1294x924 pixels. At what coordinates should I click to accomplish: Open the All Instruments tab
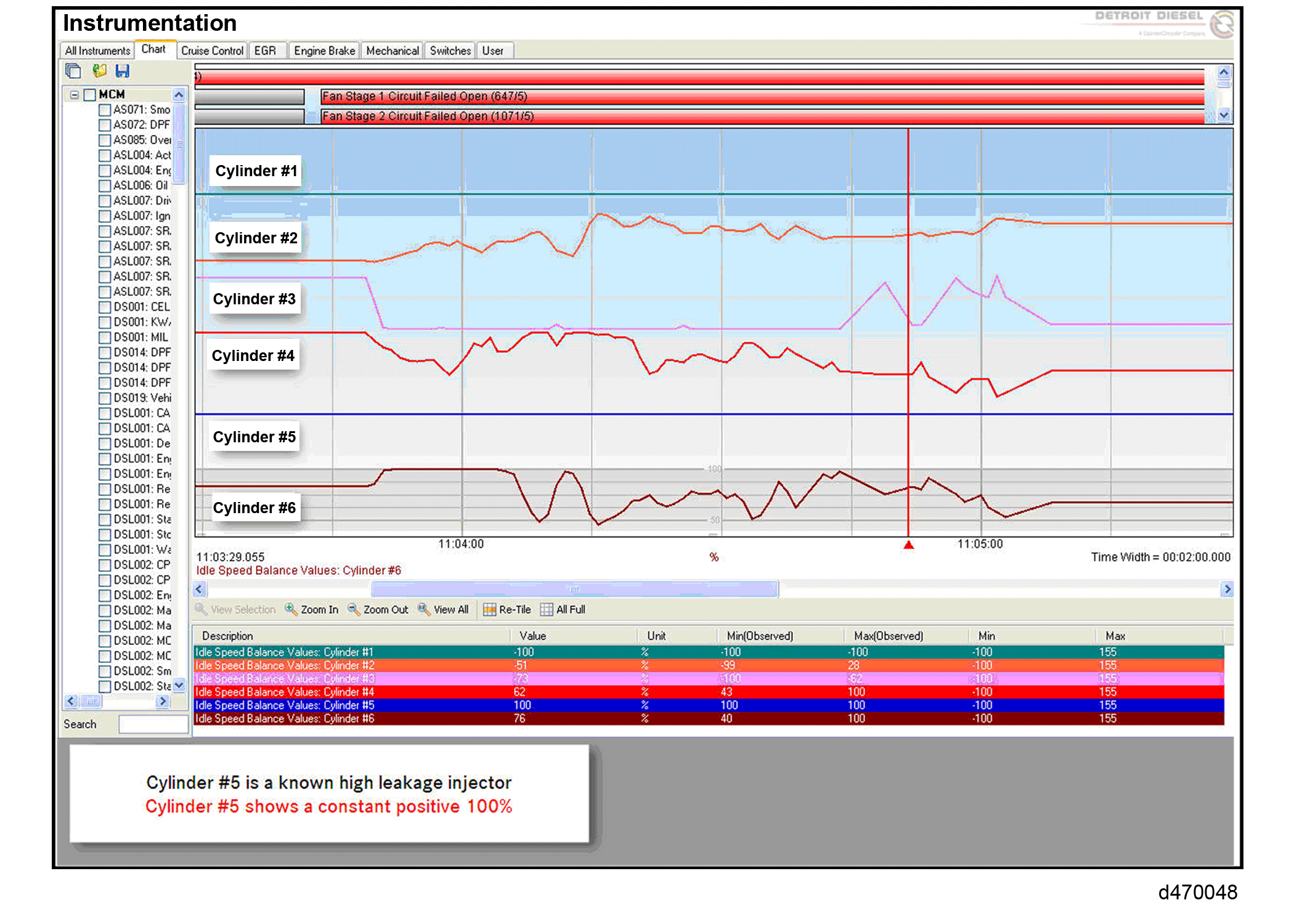pos(97,51)
